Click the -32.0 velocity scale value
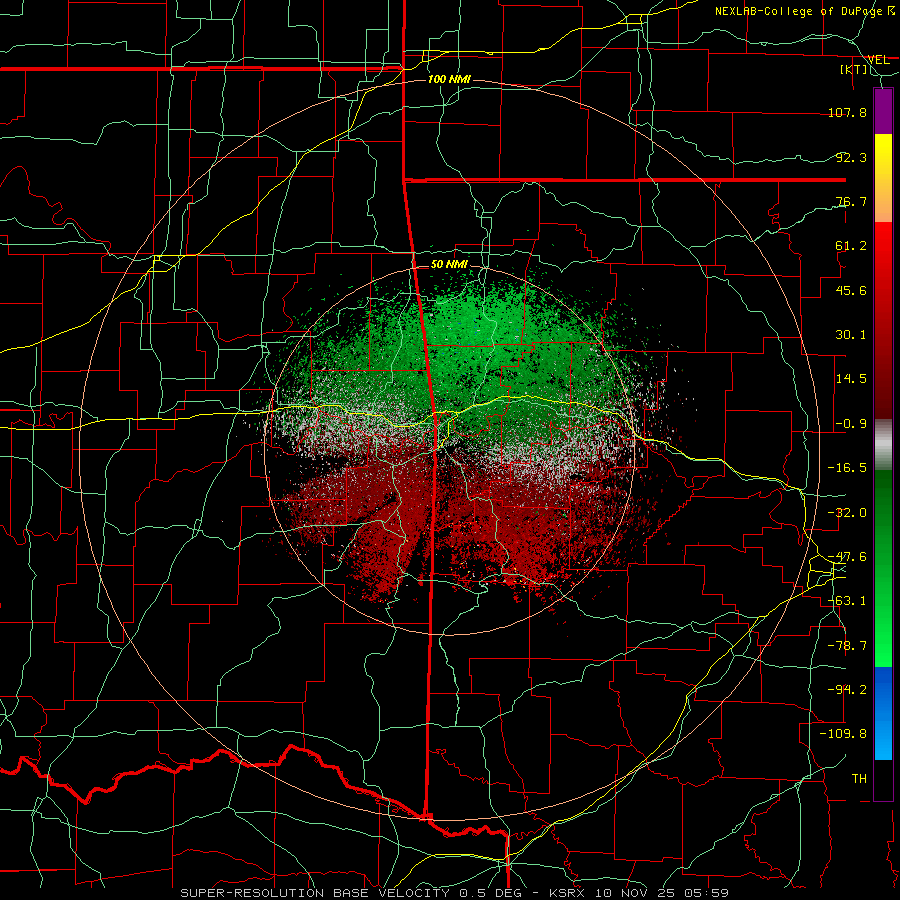Viewport: 900px width, 900px height. (847, 512)
